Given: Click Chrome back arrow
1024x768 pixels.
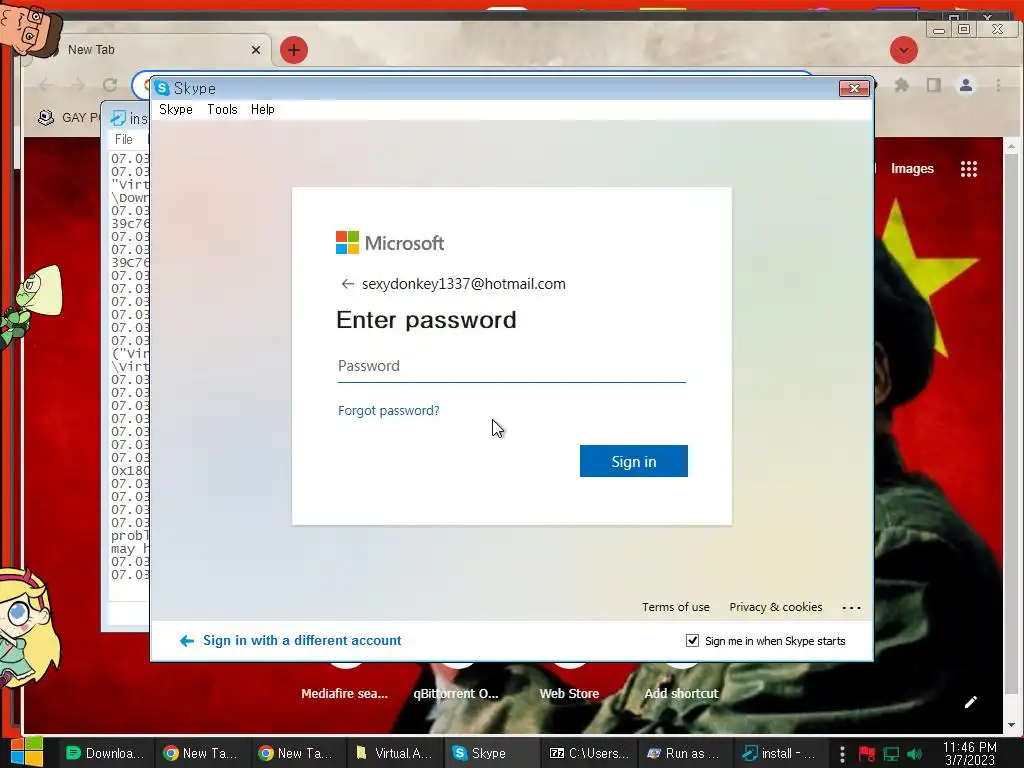Looking at the screenshot, I should pos(46,85).
